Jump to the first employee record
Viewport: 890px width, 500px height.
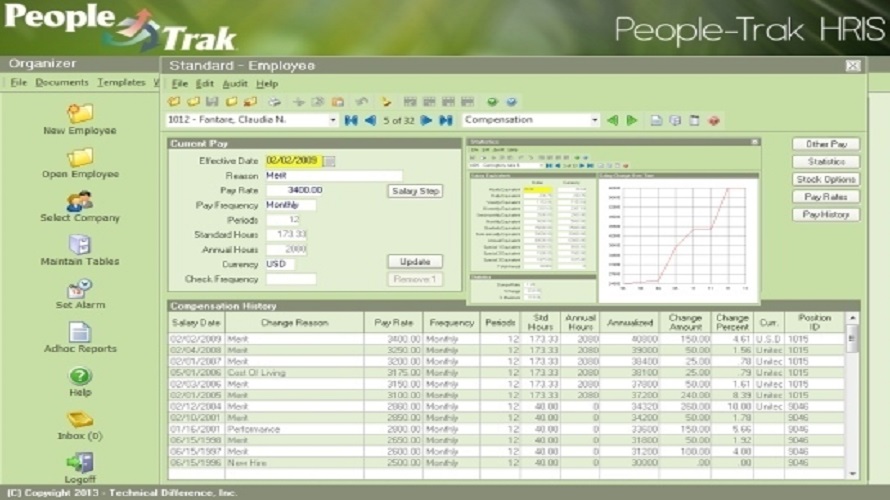click(351, 120)
